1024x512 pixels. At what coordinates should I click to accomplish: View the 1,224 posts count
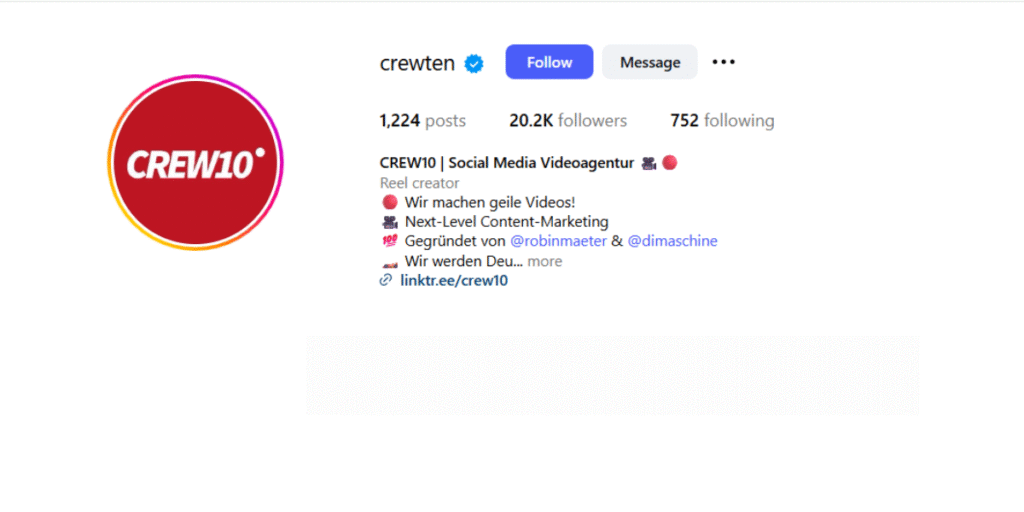click(x=423, y=121)
